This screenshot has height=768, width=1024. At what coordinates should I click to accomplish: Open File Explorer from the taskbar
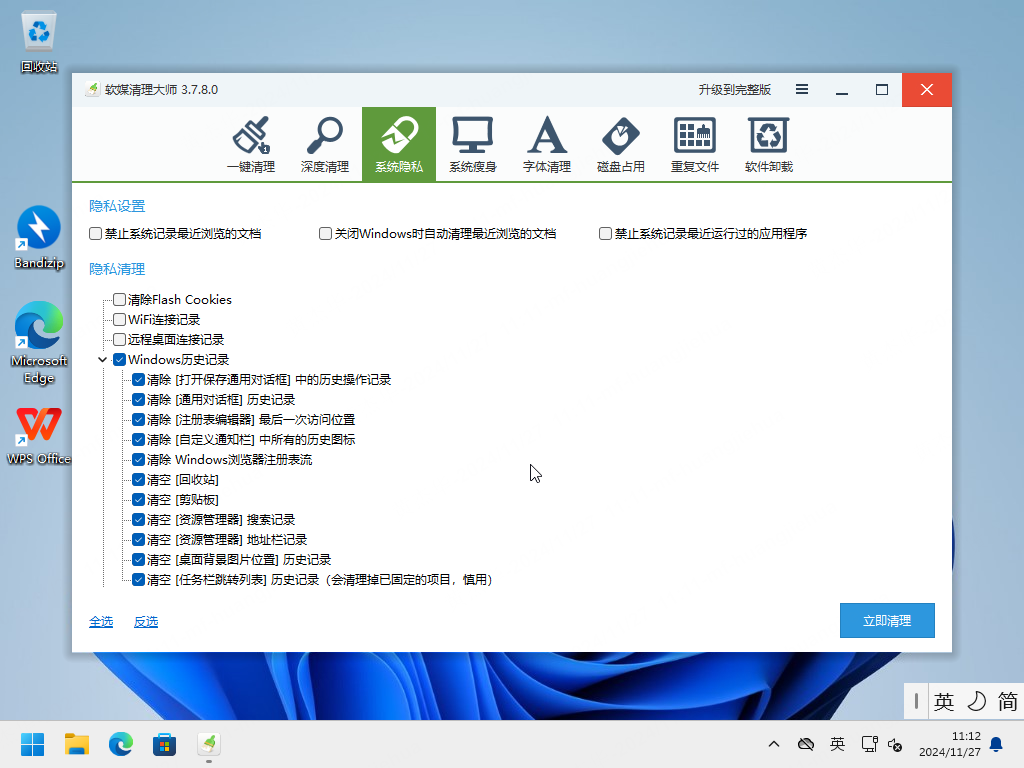point(76,744)
